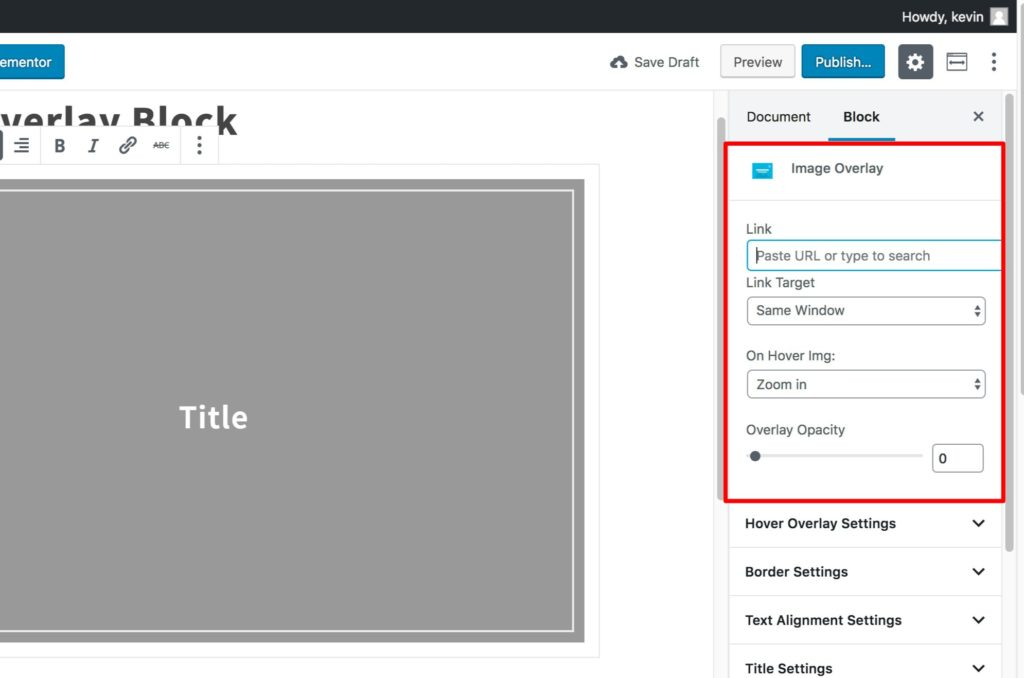
Task: Click the Overlay Opacity slider handle
Action: (x=755, y=457)
